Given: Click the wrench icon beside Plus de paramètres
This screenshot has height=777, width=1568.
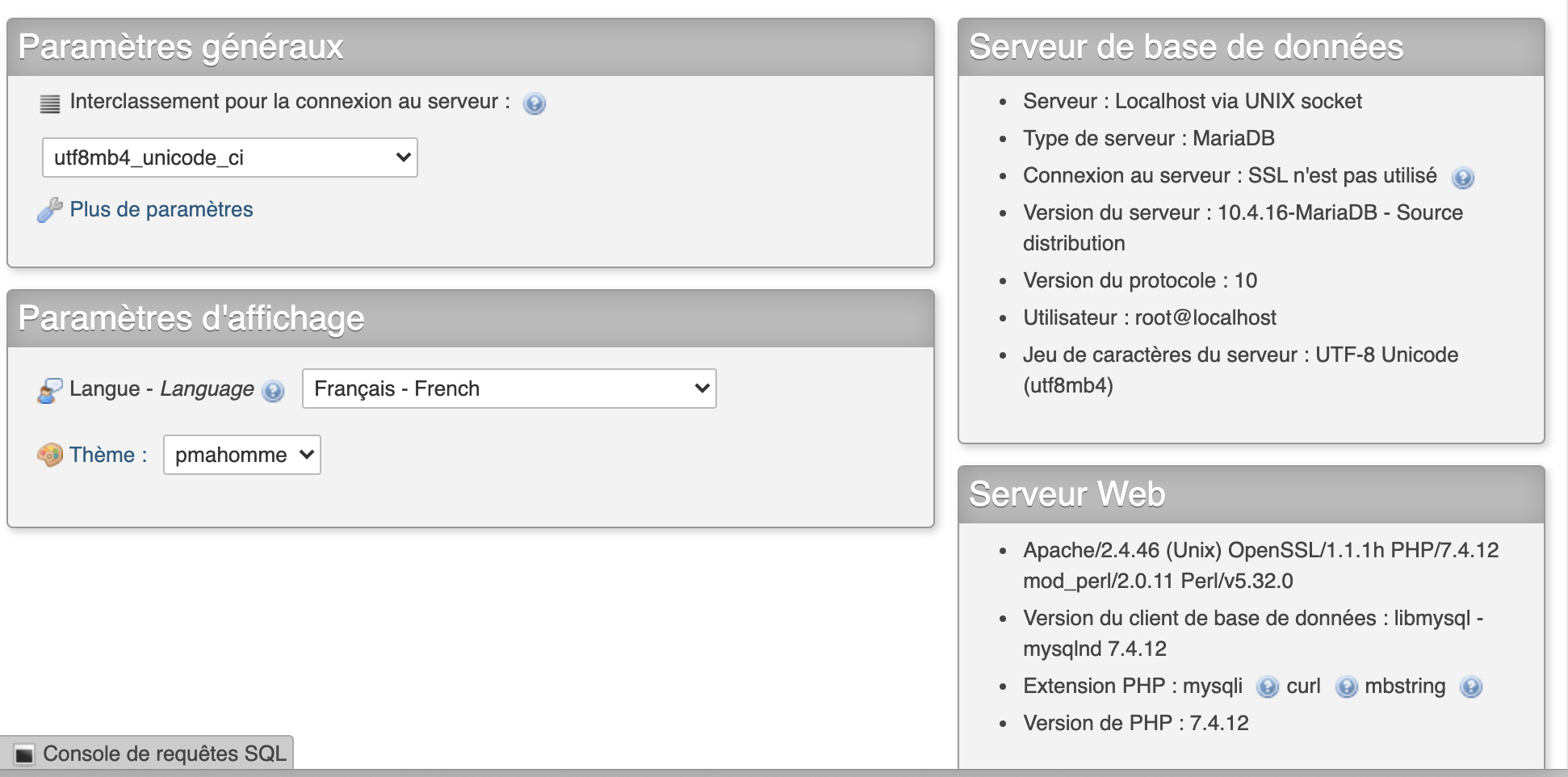Looking at the screenshot, I should point(50,210).
